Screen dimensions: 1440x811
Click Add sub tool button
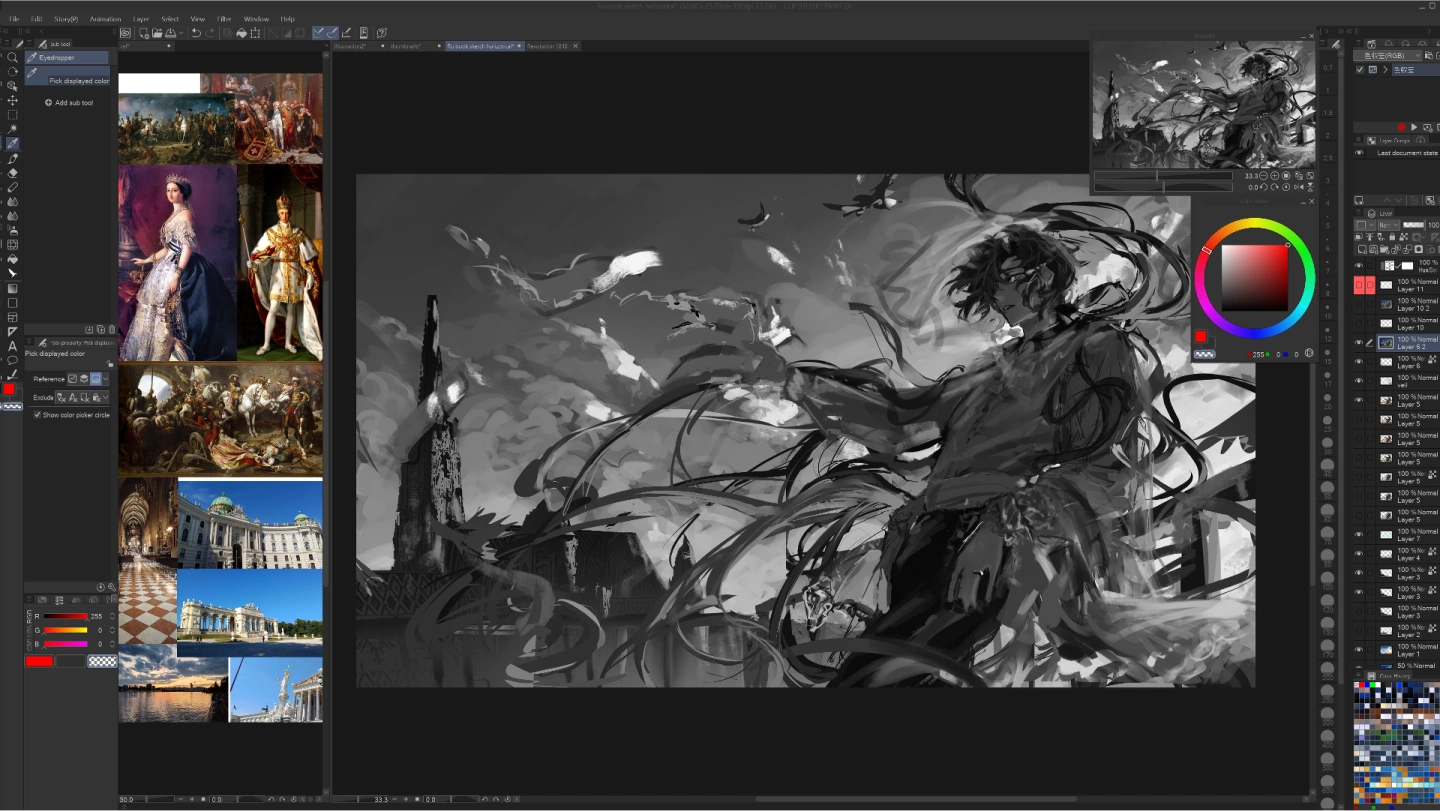point(69,103)
